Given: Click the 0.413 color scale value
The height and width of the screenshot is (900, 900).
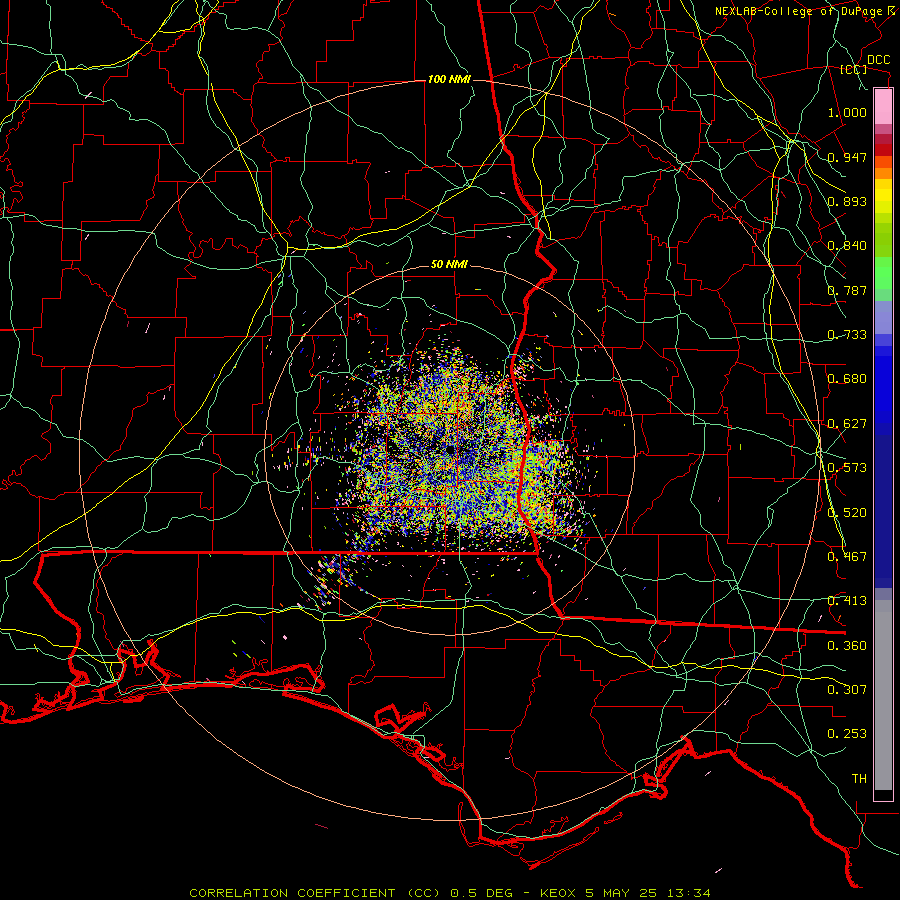Looking at the screenshot, I should 847,601.
